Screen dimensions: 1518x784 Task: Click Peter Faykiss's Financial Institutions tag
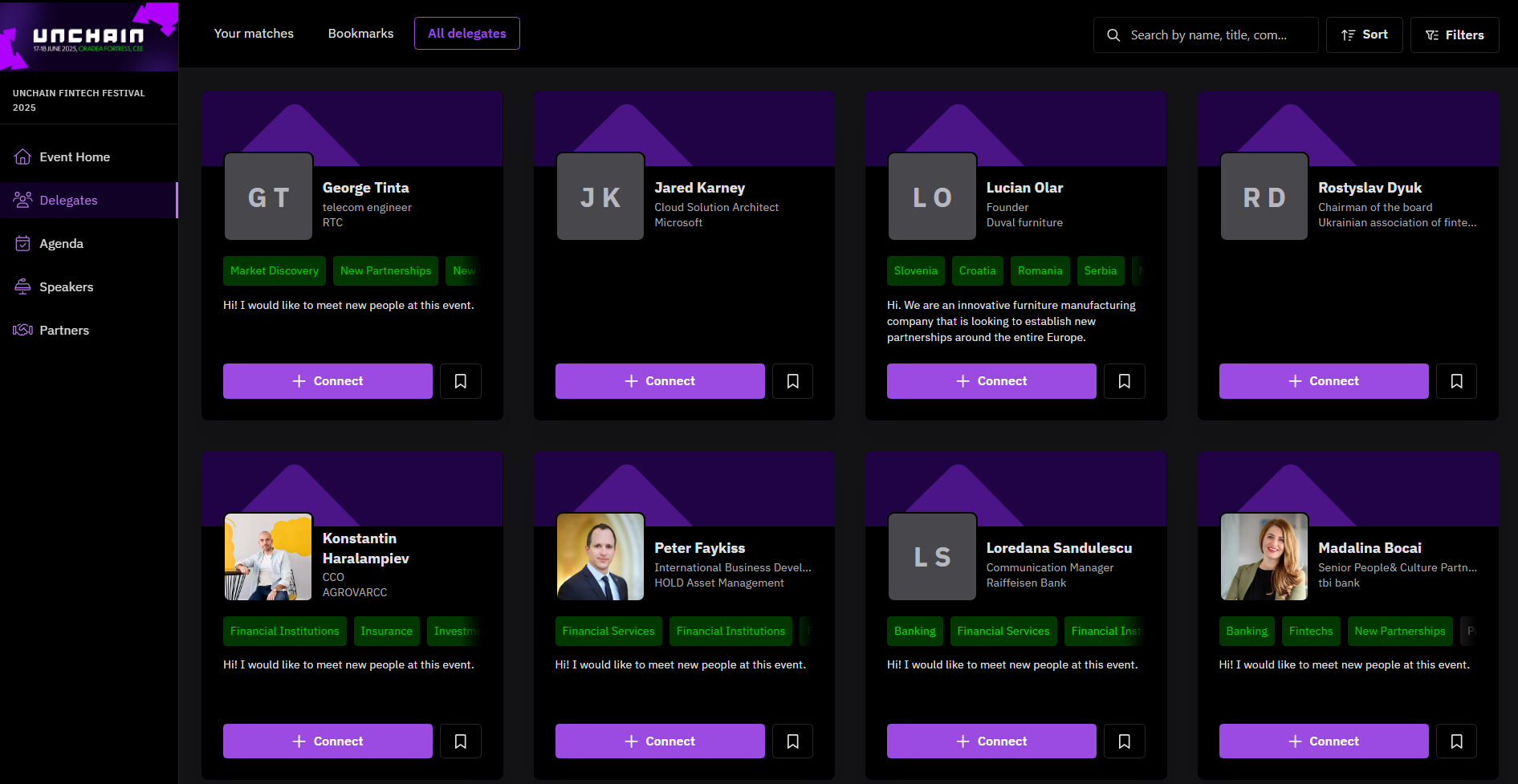tap(731, 631)
